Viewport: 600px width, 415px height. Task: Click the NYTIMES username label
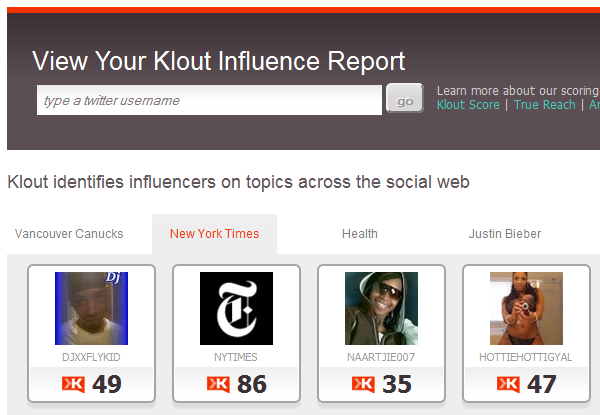pos(236,355)
